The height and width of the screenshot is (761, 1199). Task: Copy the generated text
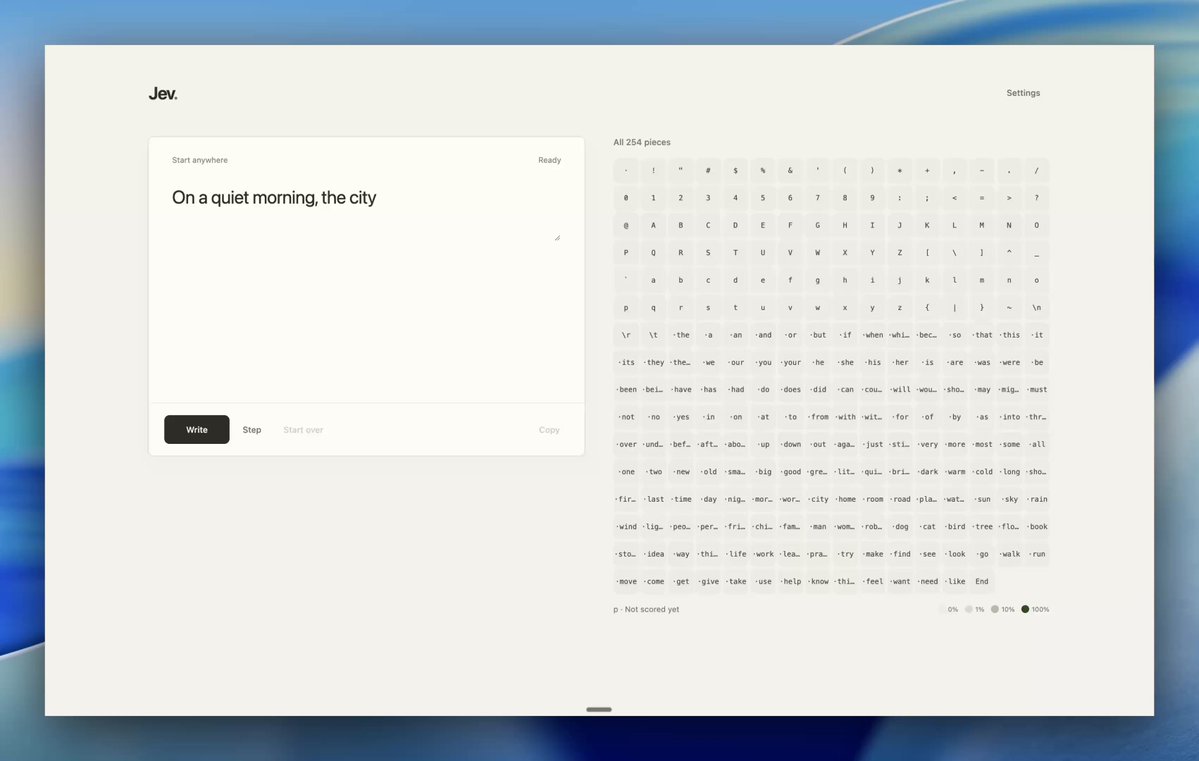tap(549, 430)
